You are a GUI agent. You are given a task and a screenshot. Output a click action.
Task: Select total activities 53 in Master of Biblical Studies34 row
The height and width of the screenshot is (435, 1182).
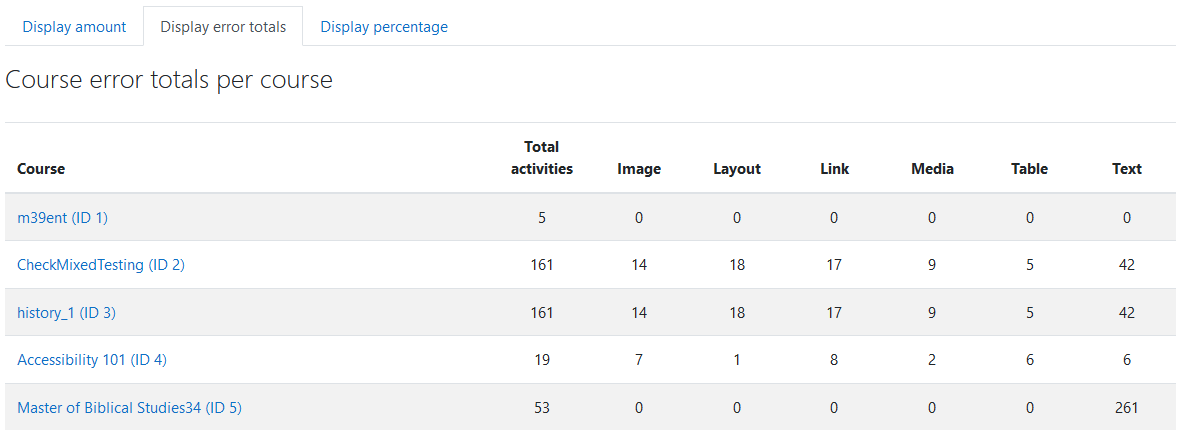[x=542, y=408]
